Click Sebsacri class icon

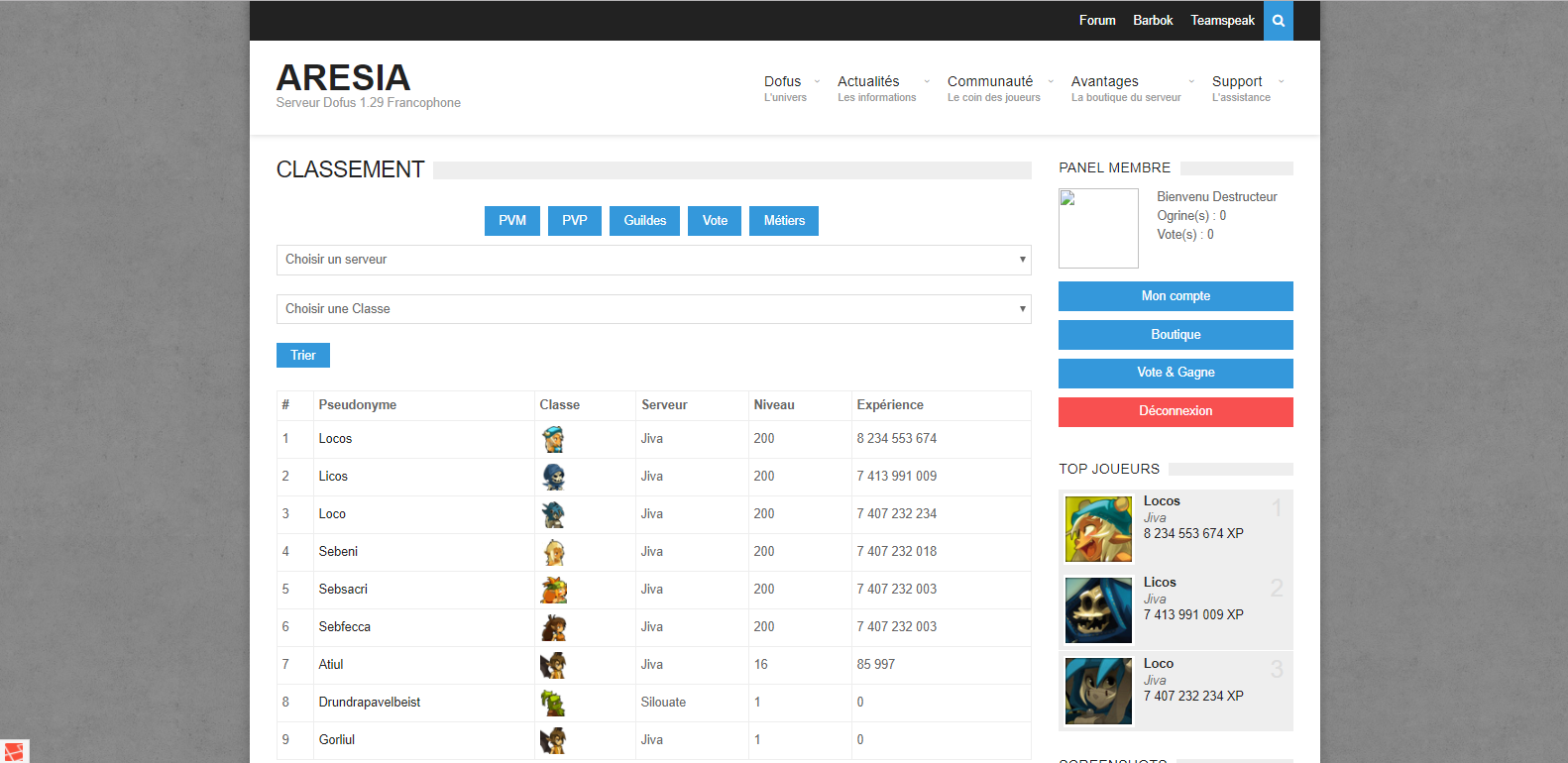(x=553, y=590)
